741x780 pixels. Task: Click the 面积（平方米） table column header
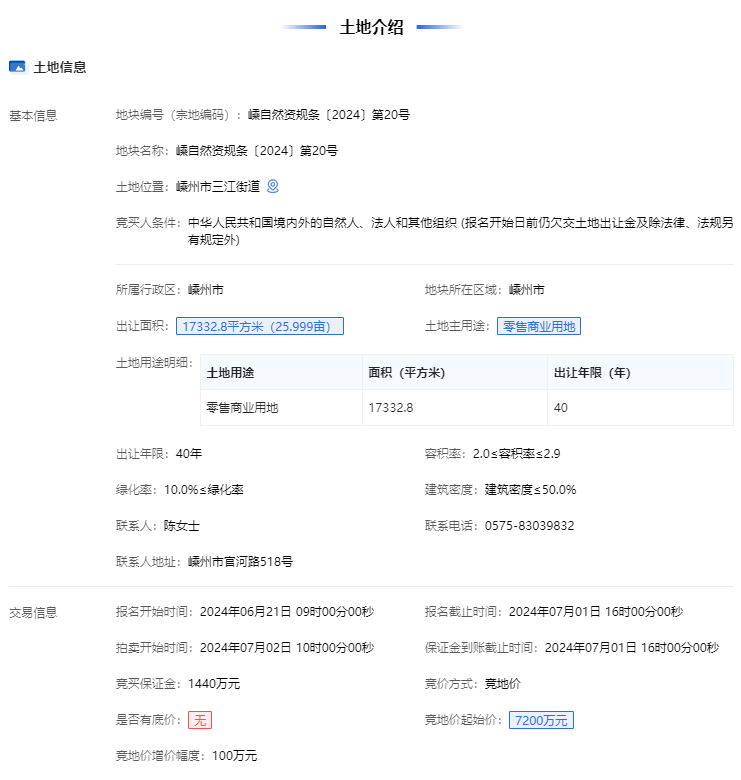(x=406, y=373)
